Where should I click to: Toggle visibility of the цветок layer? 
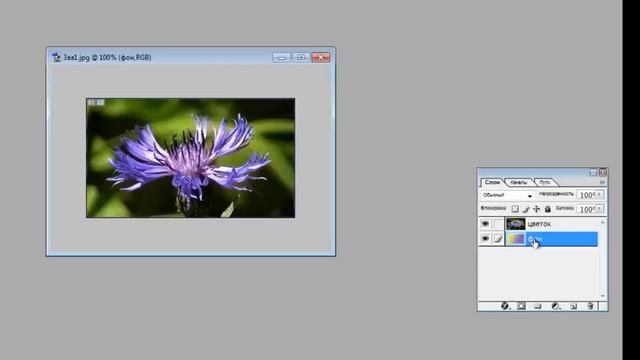pos(485,224)
